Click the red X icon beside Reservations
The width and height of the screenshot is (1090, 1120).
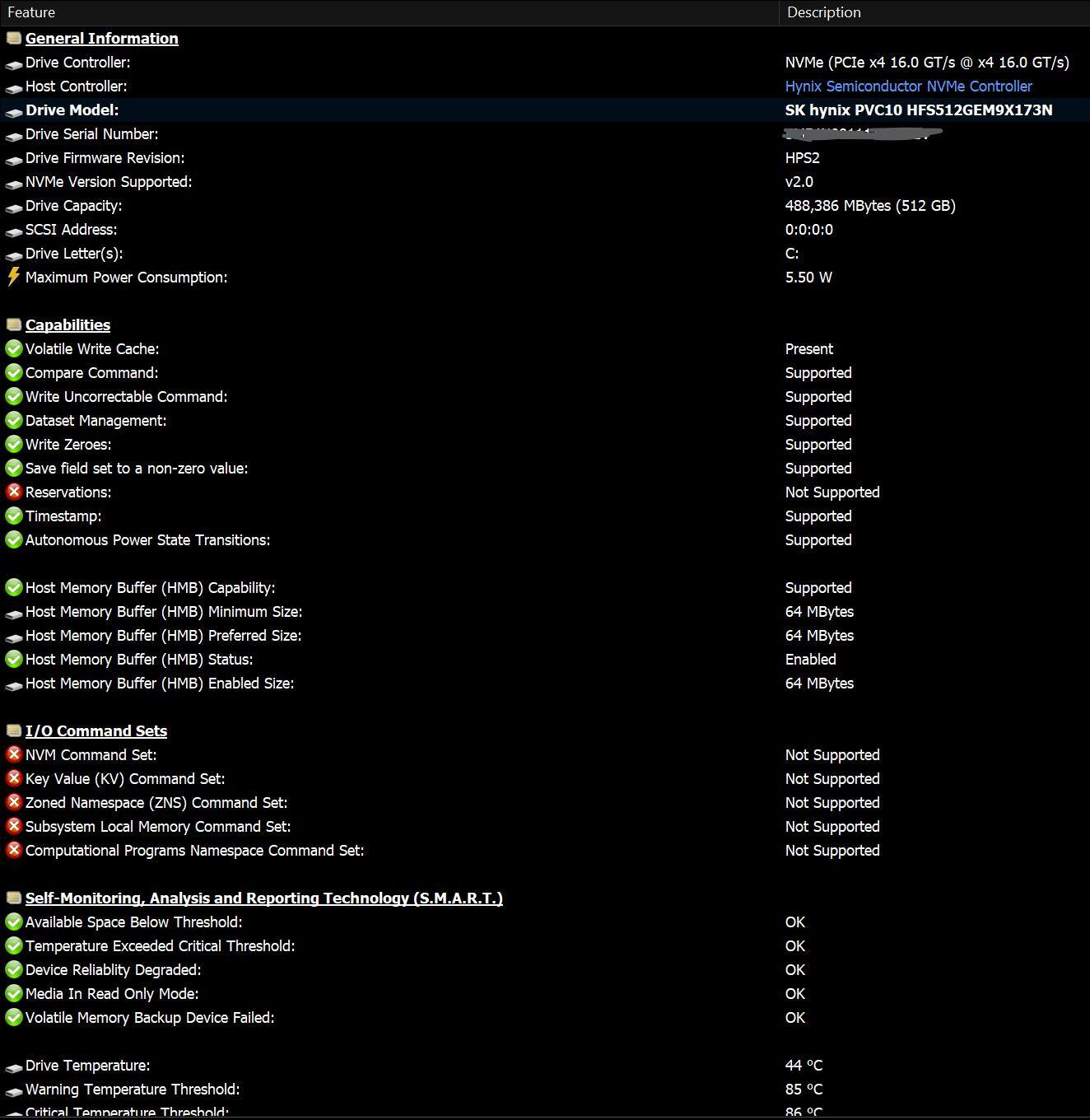tap(13, 492)
